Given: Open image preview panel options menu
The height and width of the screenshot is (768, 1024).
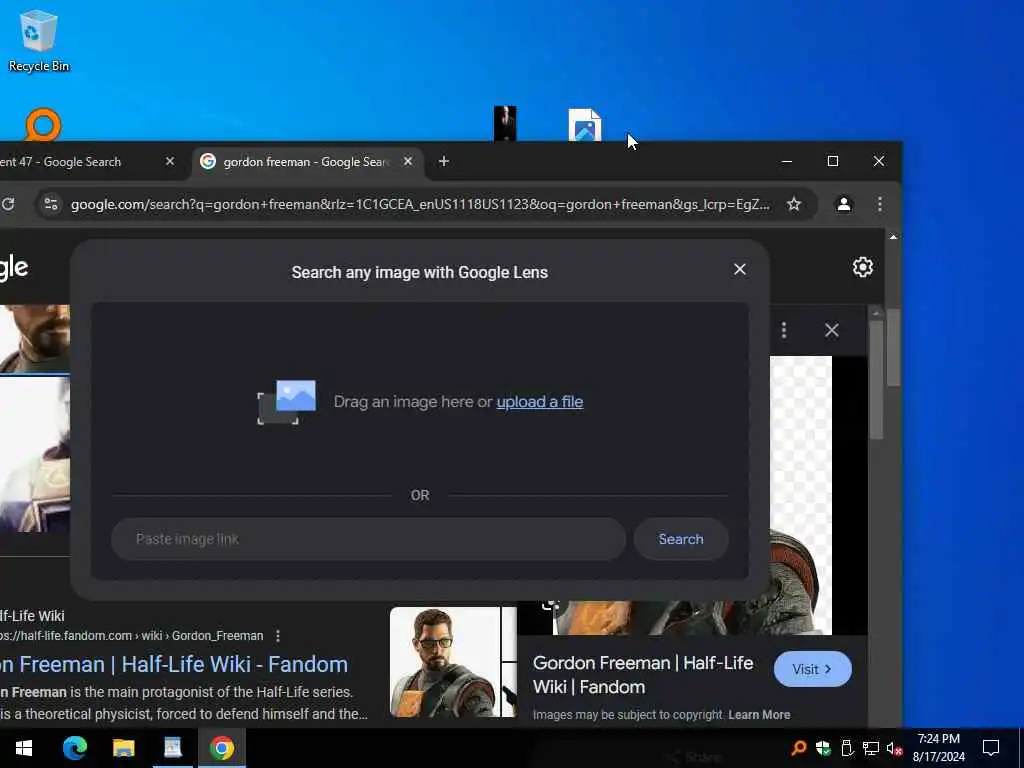Looking at the screenshot, I should click(784, 330).
